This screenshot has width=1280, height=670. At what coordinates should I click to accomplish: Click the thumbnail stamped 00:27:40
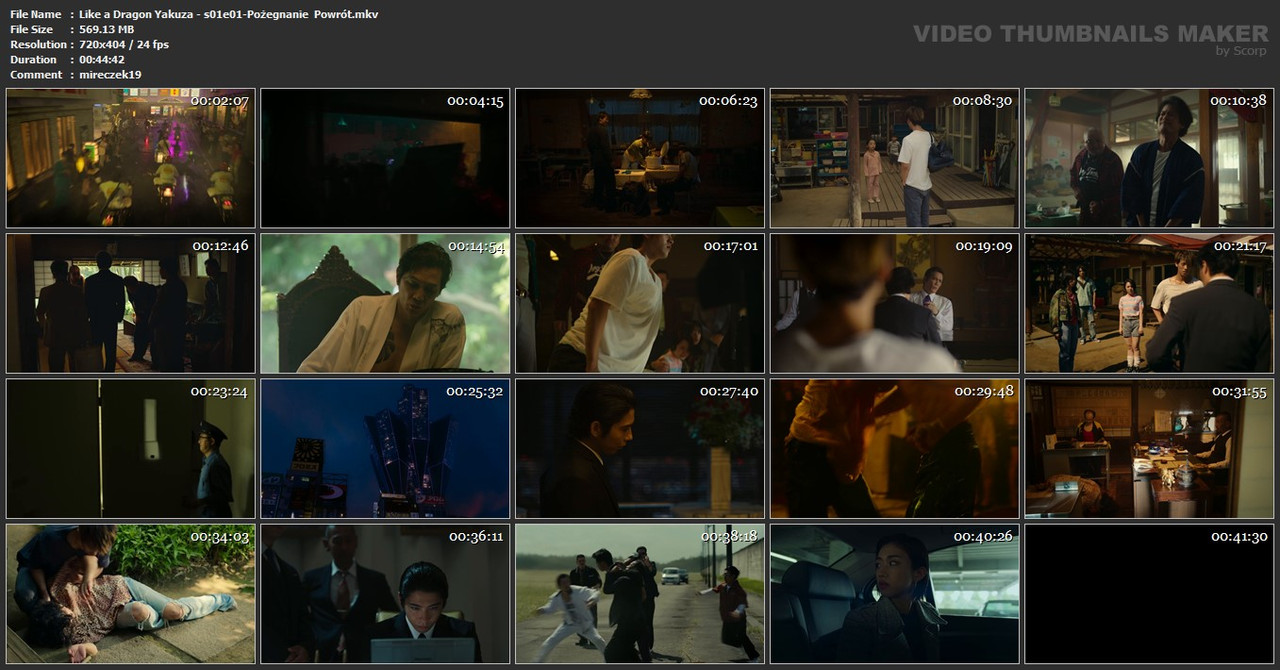[x=640, y=449]
